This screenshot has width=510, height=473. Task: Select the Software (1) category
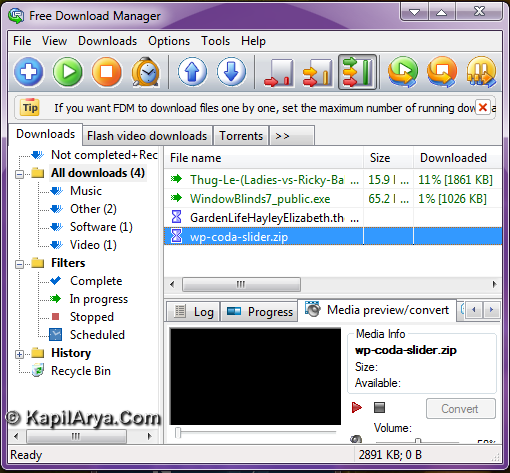click(x=101, y=227)
